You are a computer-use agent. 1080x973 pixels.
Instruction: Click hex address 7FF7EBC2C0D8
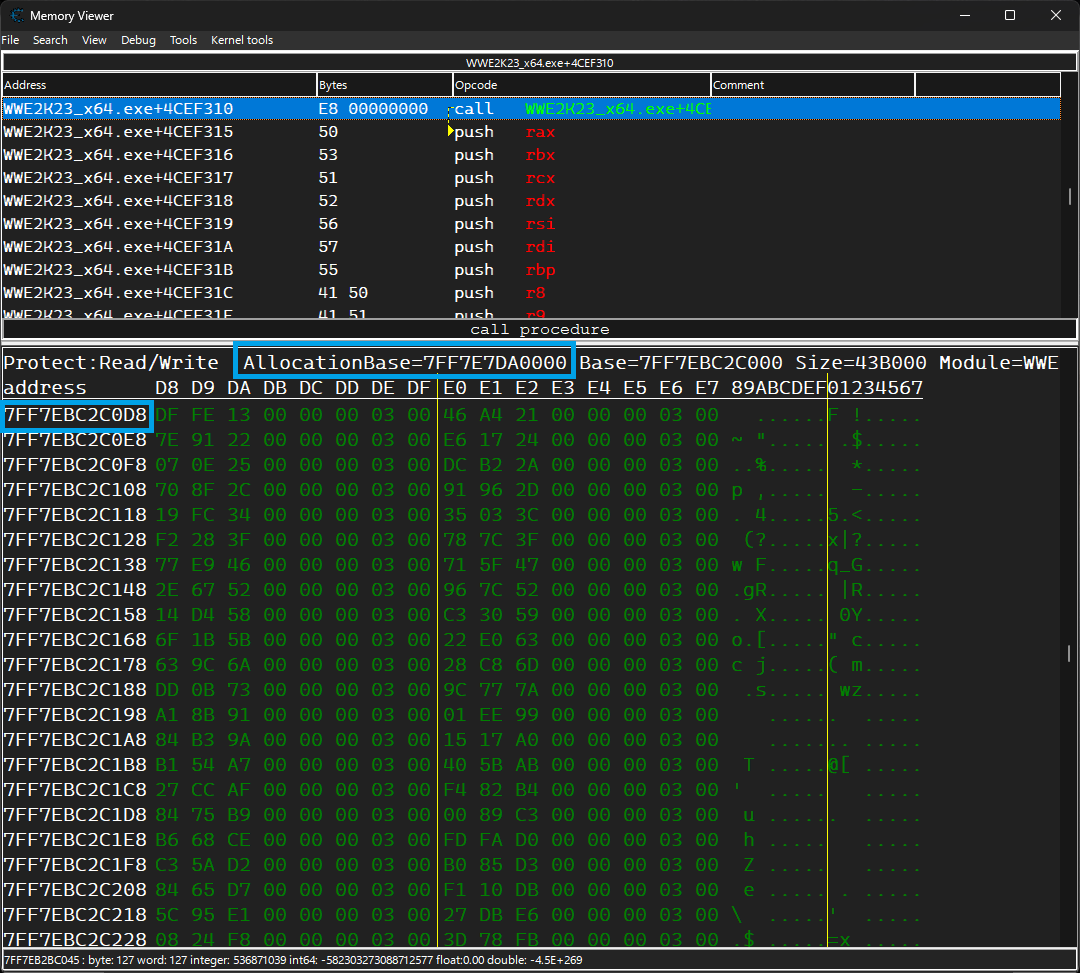pyautogui.click(x=76, y=415)
